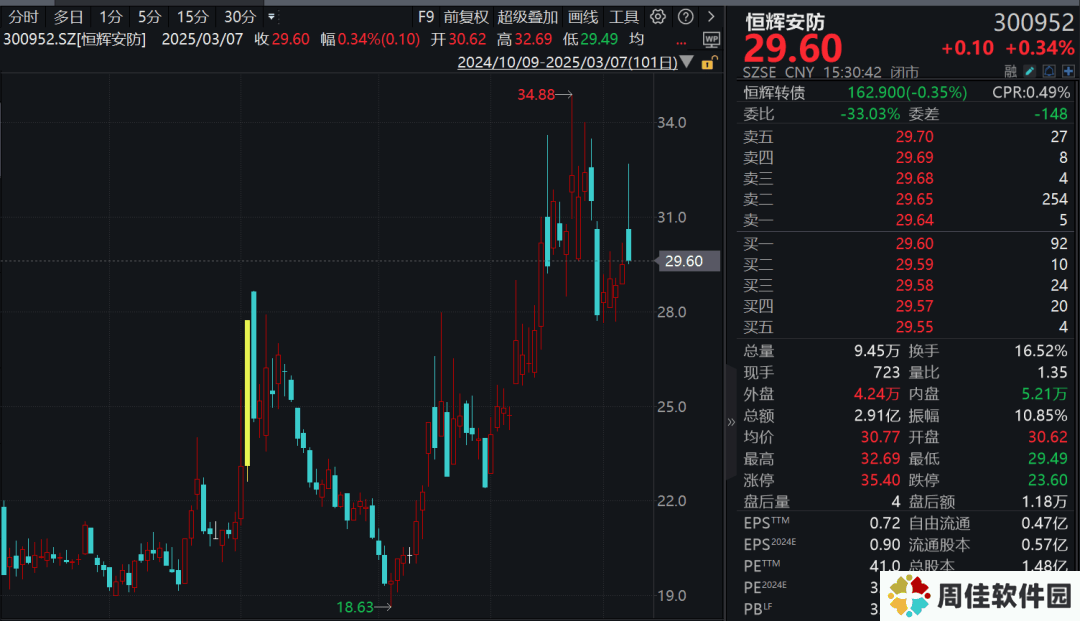Click the 买五 29.55 order row
1080x621 pixels.
(x=905, y=326)
